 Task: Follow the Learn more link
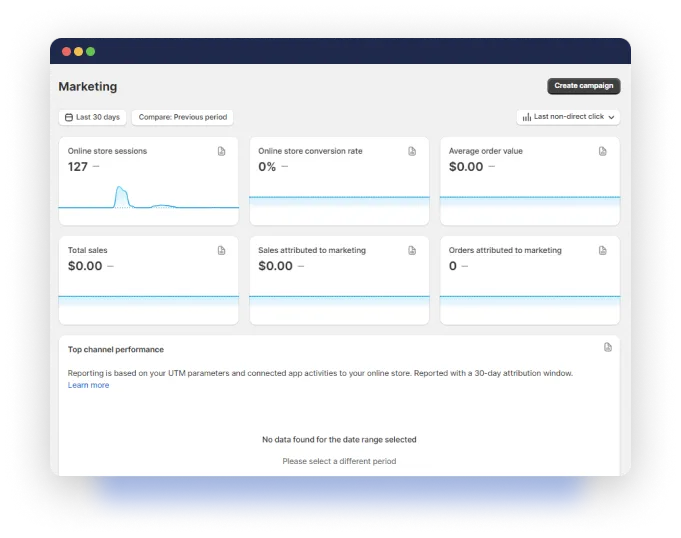click(88, 385)
